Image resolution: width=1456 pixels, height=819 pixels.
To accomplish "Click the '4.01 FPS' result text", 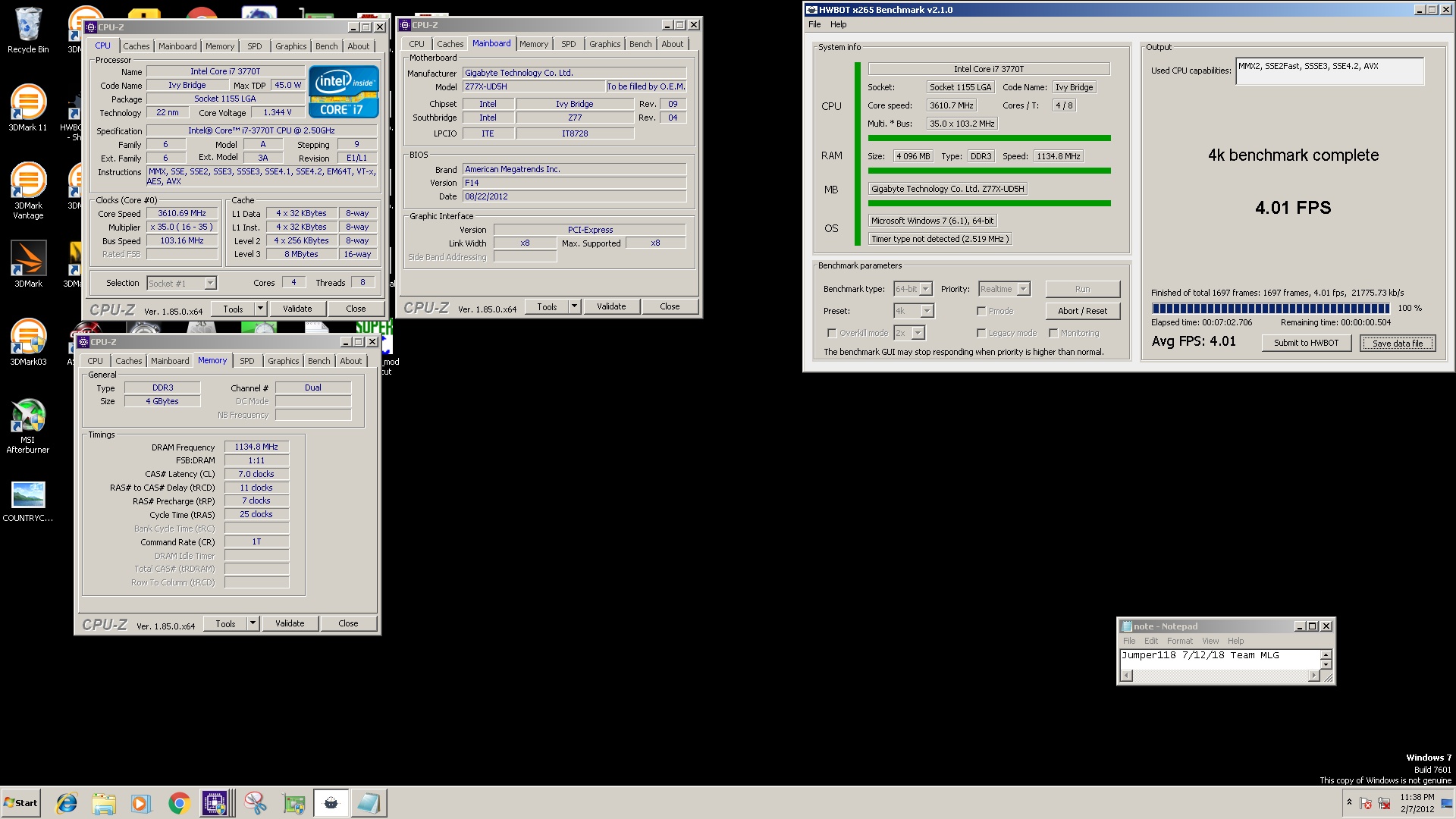I will pyautogui.click(x=1293, y=208).
